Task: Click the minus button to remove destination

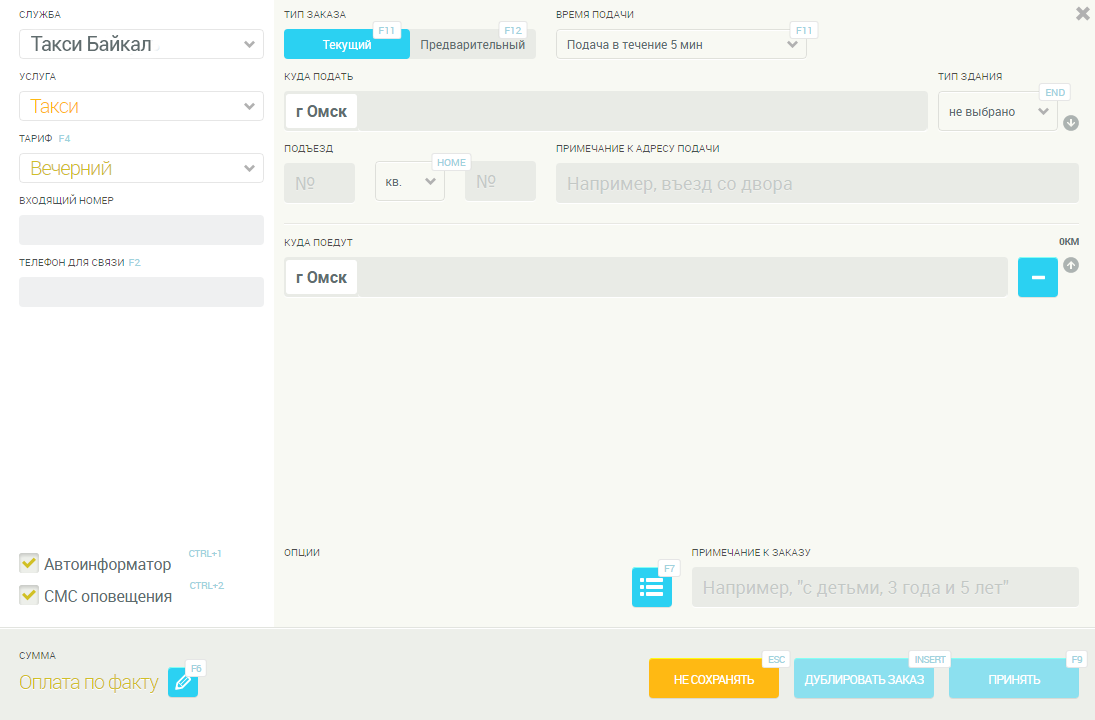Action: (x=1037, y=277)
